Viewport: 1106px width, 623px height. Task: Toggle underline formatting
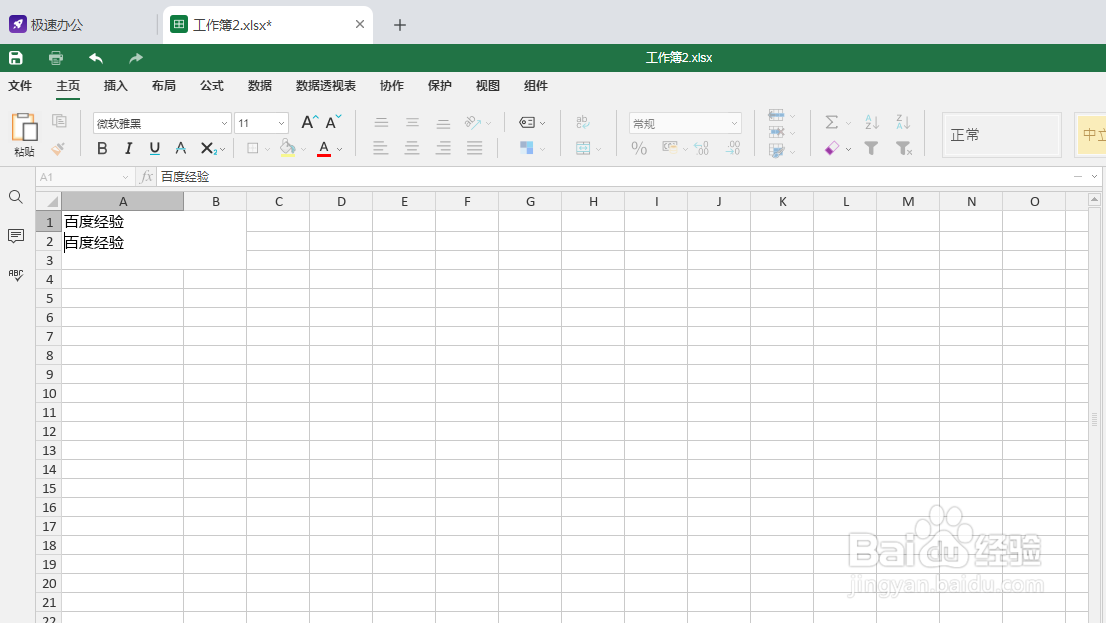154,148
